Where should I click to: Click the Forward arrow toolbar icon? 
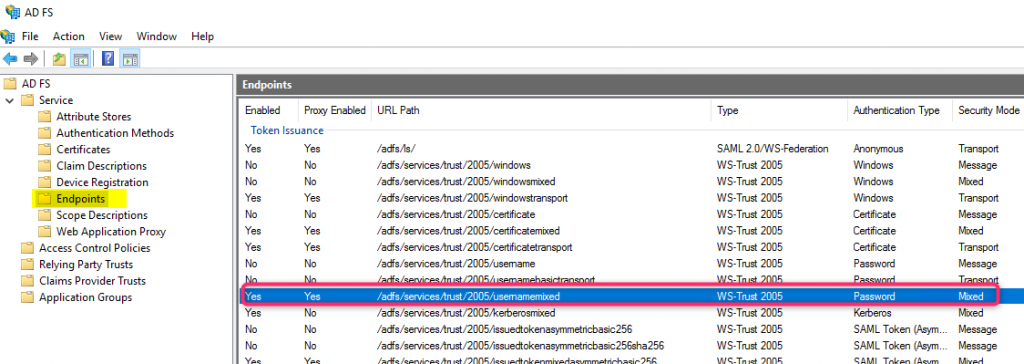[x=31, y=59]
